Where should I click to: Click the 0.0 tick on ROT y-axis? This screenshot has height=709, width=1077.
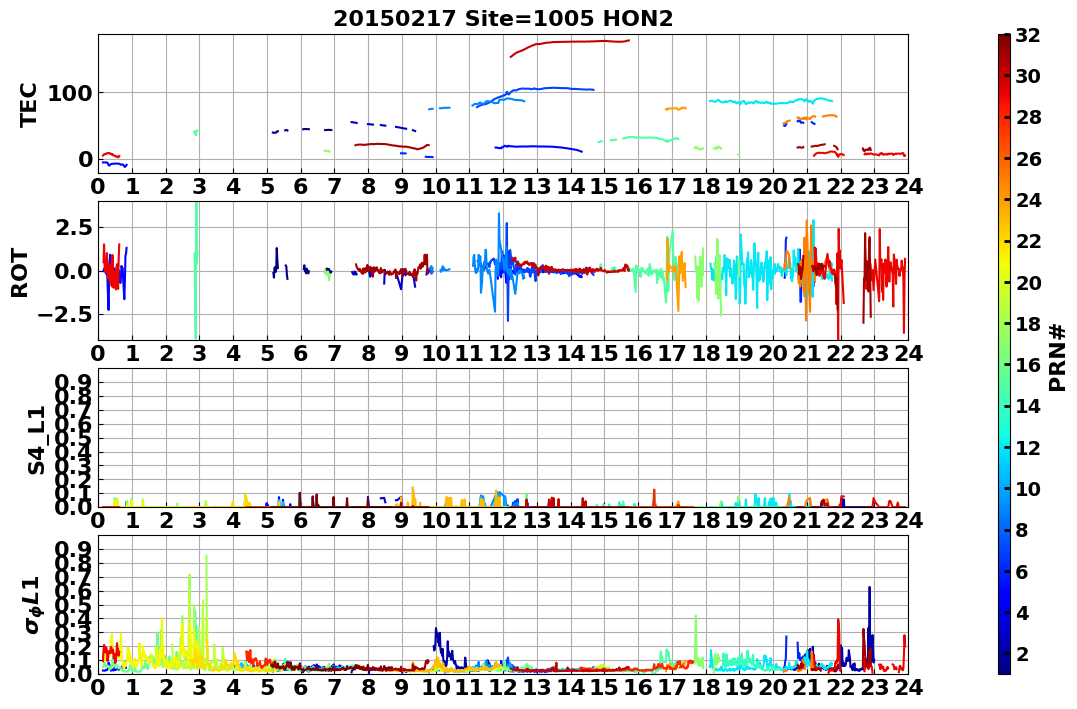75,271
